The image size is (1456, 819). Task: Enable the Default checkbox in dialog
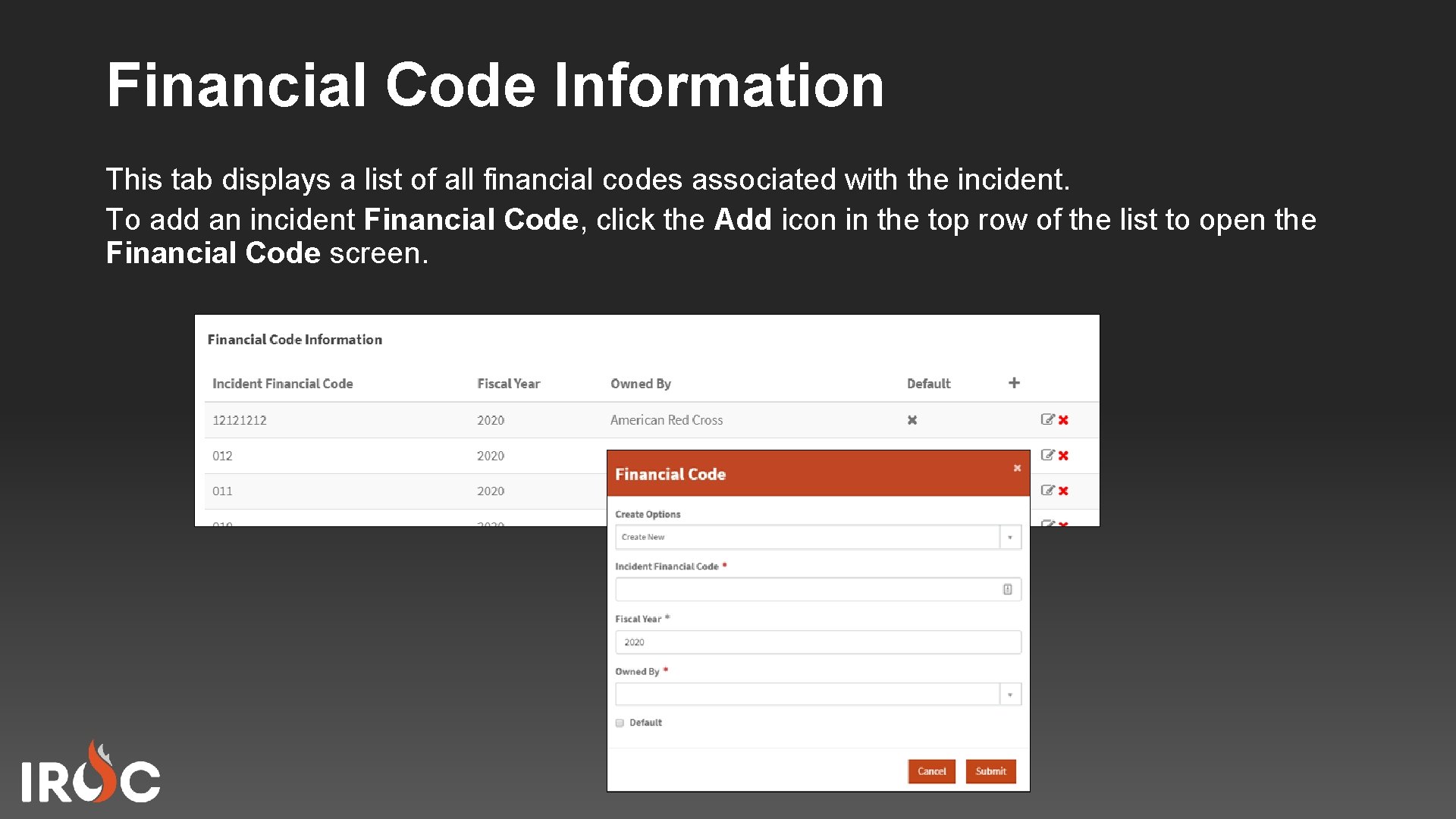(x=620, y=723)
